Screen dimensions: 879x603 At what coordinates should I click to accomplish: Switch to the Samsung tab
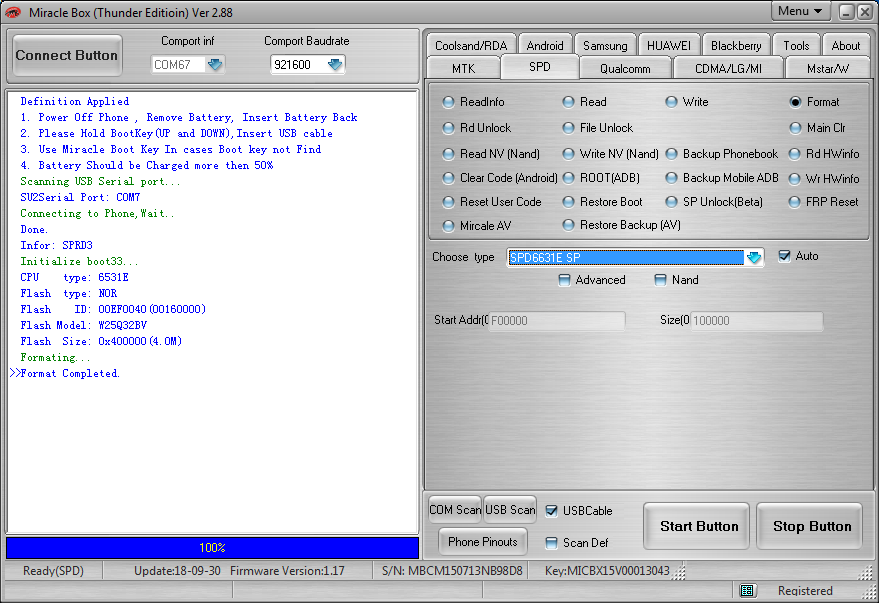pos(605,45)
